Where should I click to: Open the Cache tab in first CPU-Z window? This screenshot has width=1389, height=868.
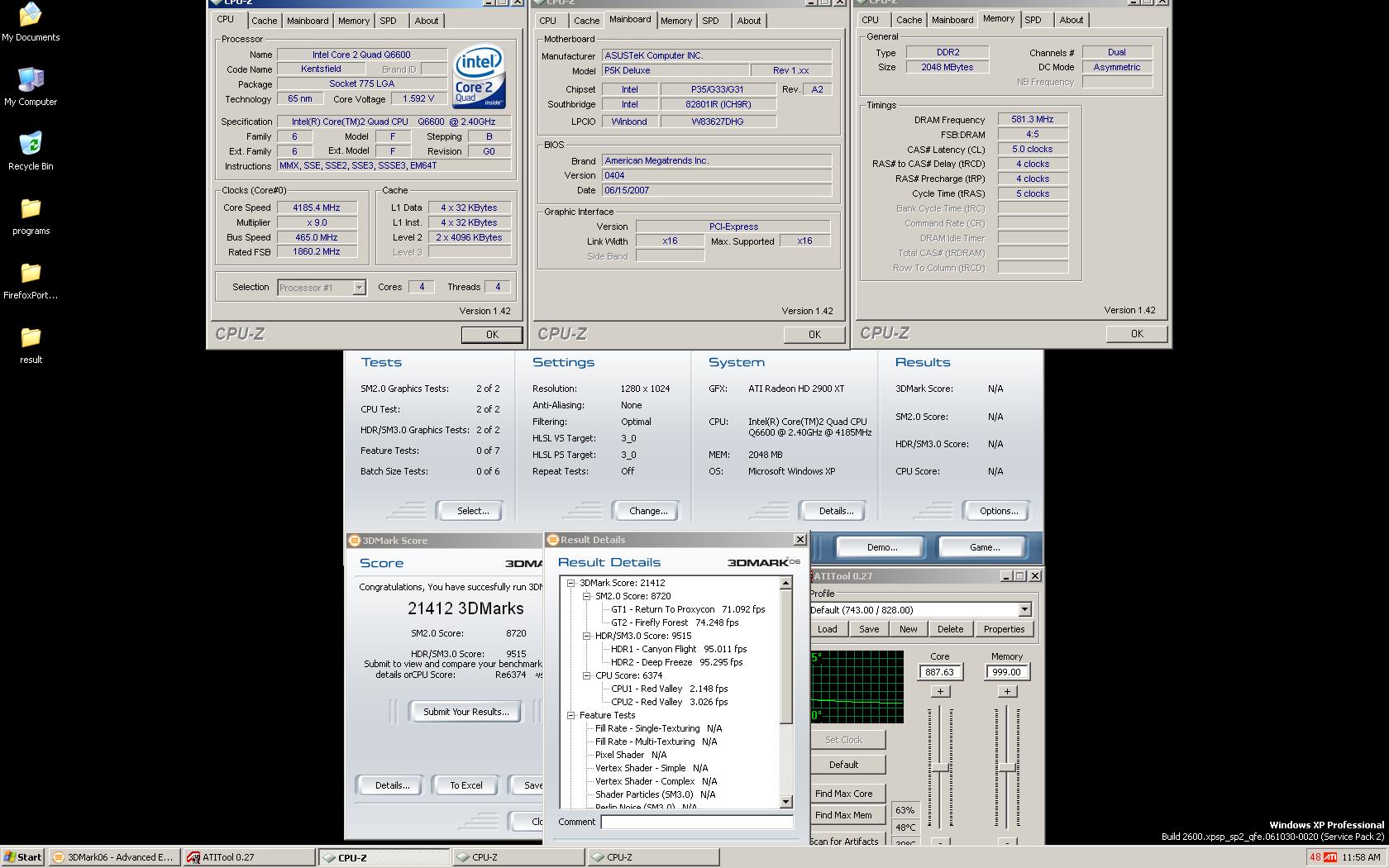click(265, 21)
